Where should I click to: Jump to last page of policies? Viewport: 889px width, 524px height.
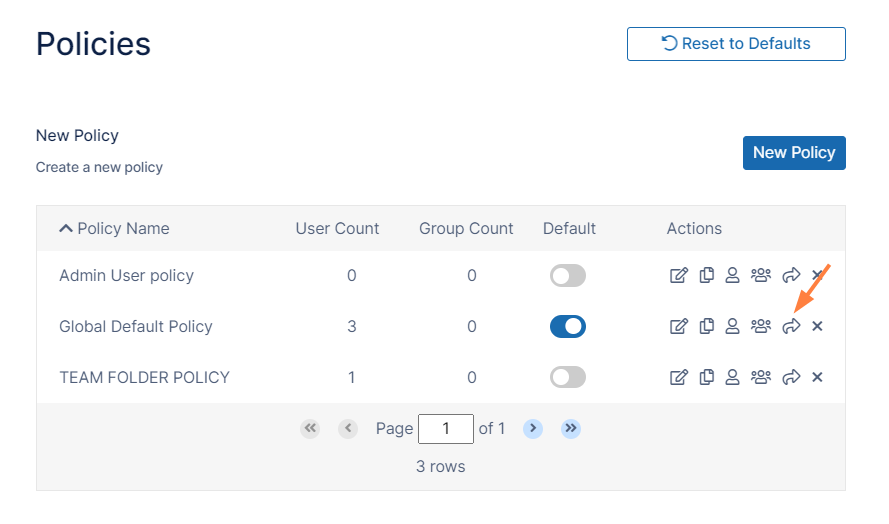coord(571,428)
